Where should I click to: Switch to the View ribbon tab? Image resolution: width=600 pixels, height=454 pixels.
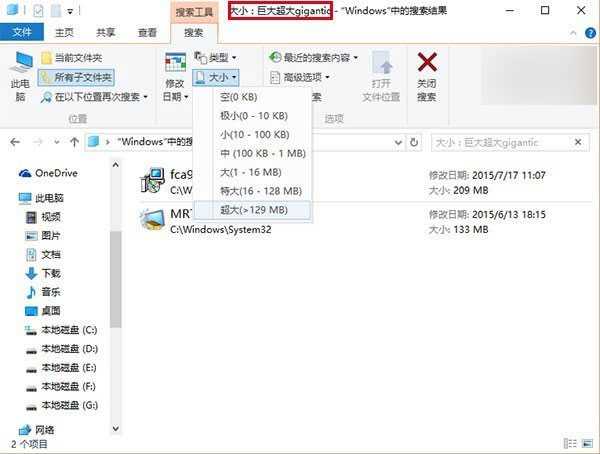pos(147,33)
